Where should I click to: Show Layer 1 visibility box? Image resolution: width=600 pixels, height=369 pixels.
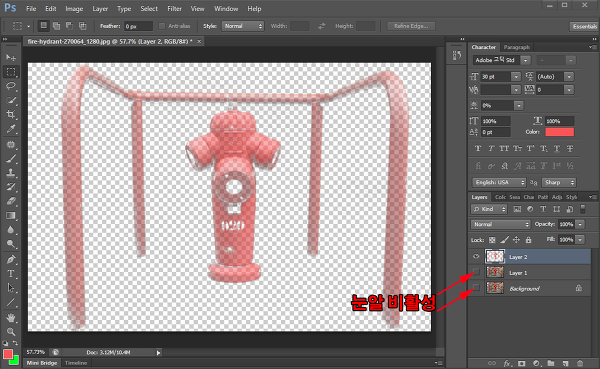[476, 272]
